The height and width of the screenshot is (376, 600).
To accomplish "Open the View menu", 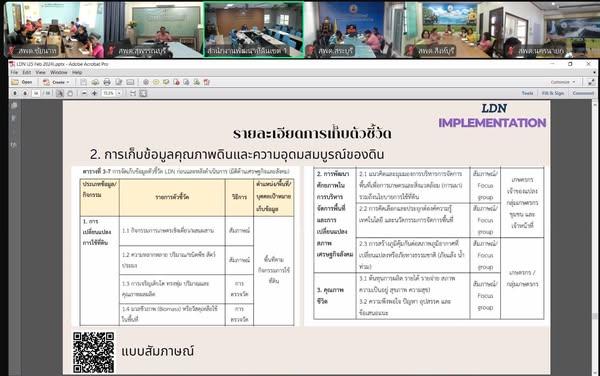I will [41, 72].
